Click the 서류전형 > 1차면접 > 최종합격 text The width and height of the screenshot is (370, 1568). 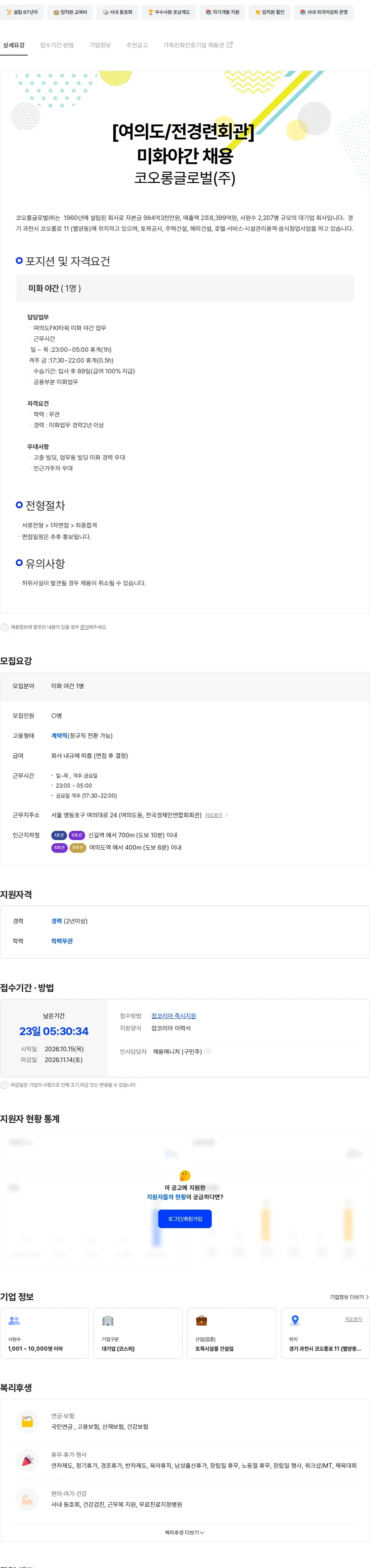point(60,525)
